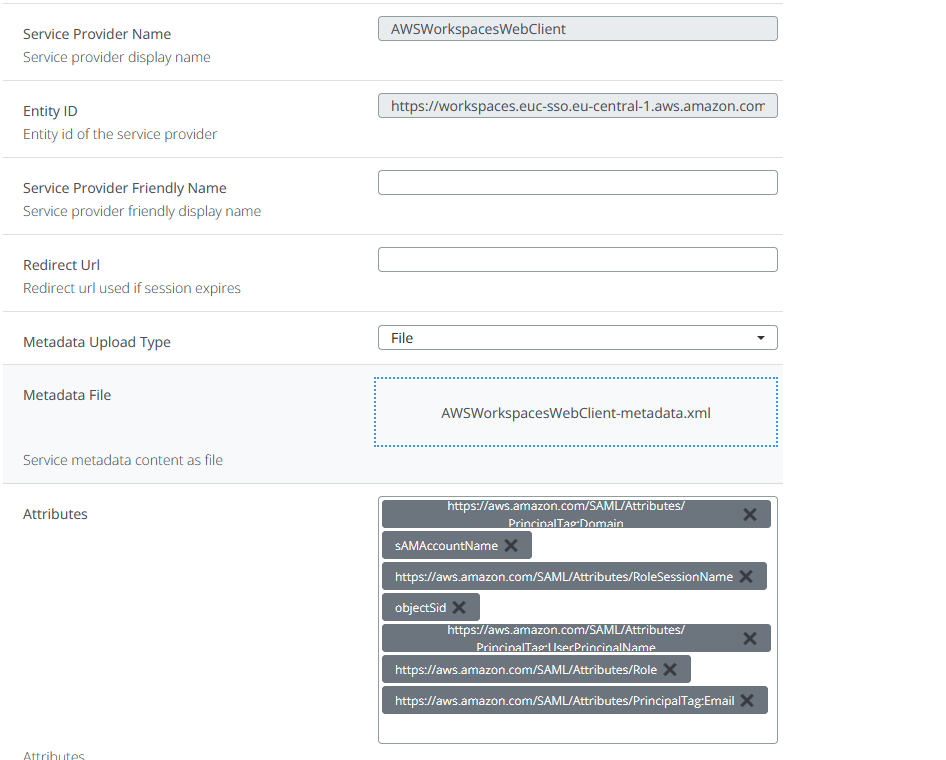Remove the objectSid attribute tag
The image size is (946, 760).
click(x=459, y=607)
